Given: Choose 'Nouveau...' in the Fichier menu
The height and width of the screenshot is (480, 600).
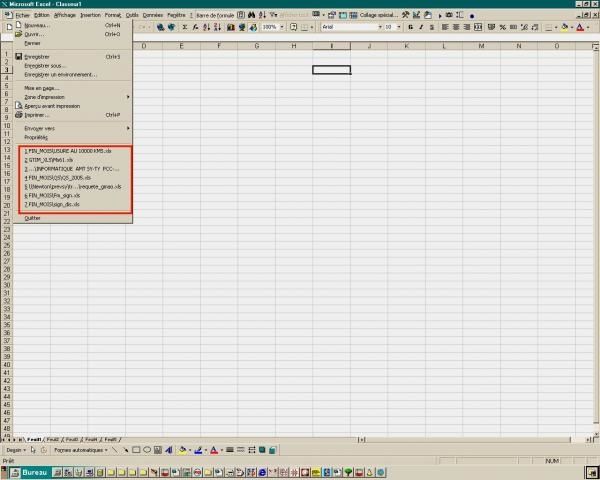Looking at the screenshot, I should point(73,25).
